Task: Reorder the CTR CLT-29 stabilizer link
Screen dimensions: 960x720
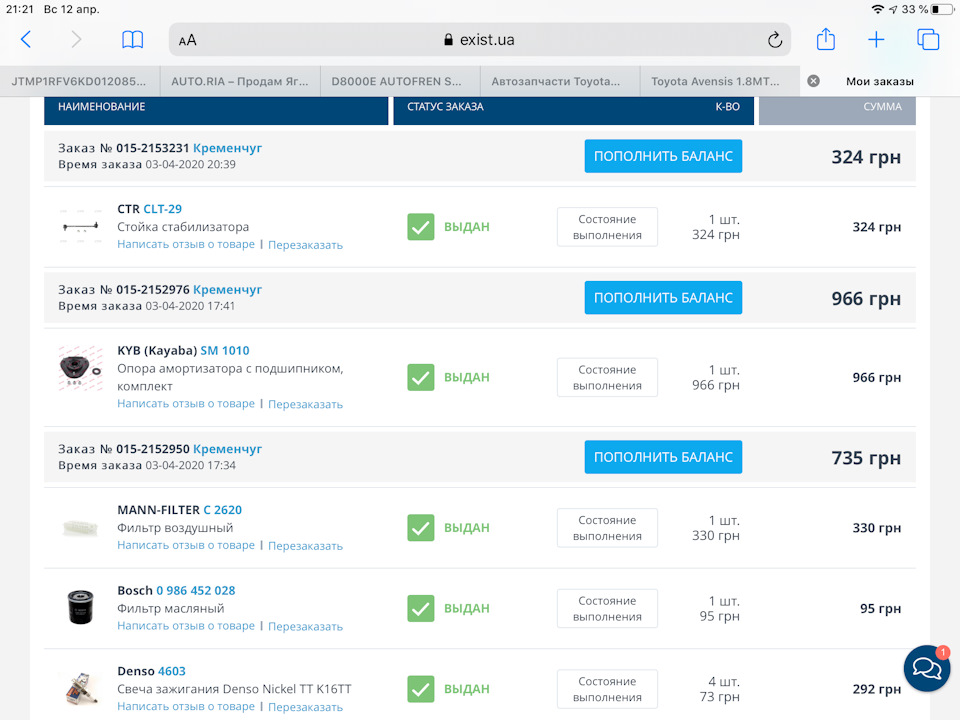Action: click(x=306, y=245)
